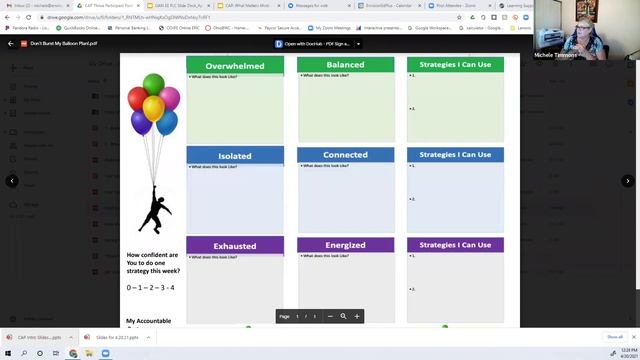Click the balloons illustration in the PDF

[x=154, y=104]
